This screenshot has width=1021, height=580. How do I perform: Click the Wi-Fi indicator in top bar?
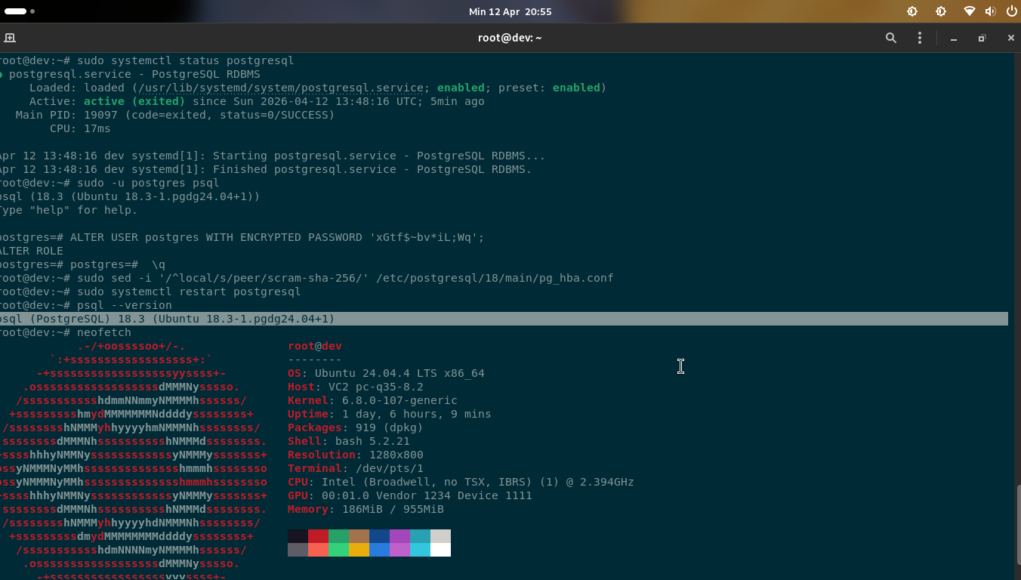(x=969, y=11)
